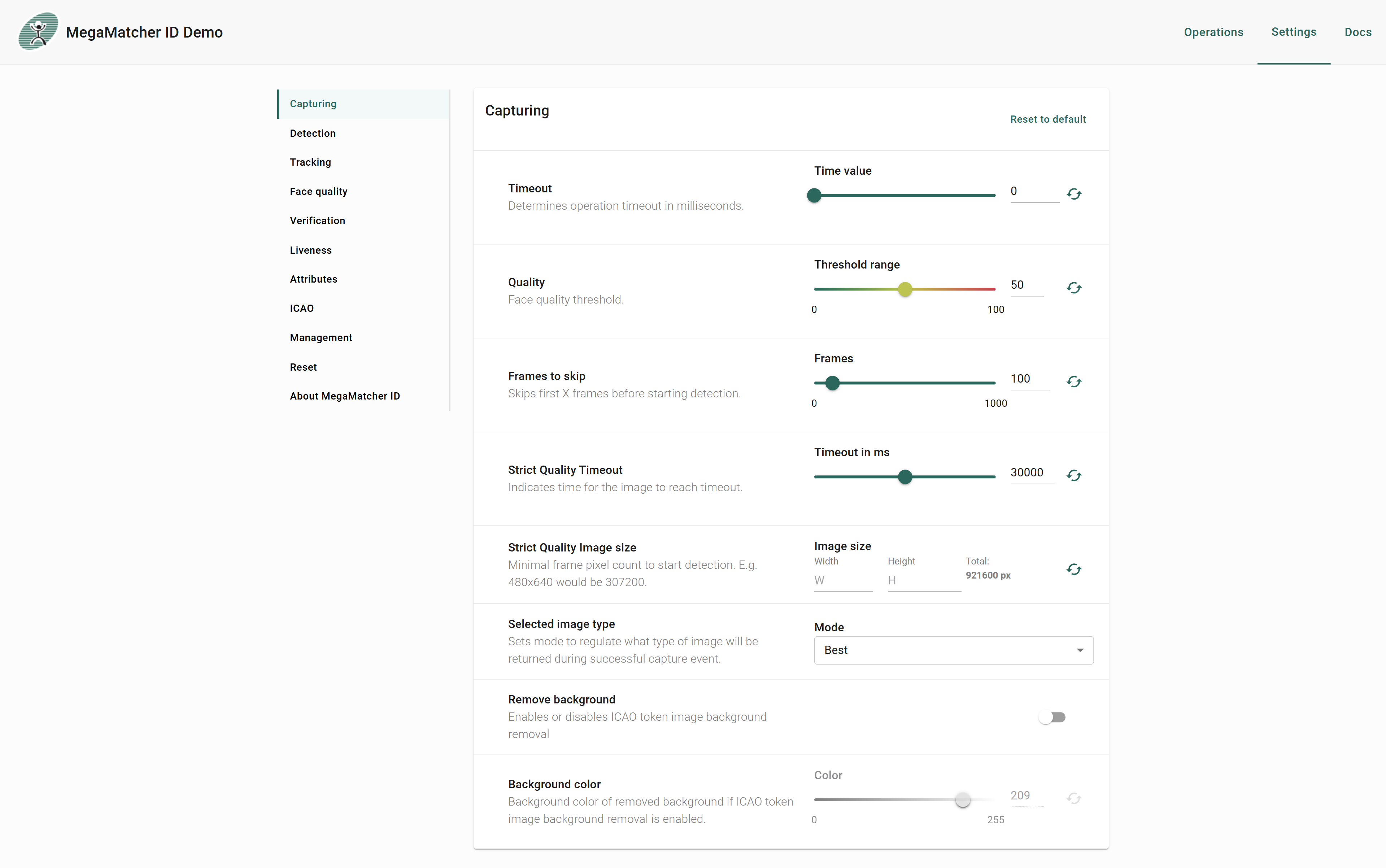Click the Timeout in ms field showing 30000
Screen dimensions: 1386x868
1032,473
